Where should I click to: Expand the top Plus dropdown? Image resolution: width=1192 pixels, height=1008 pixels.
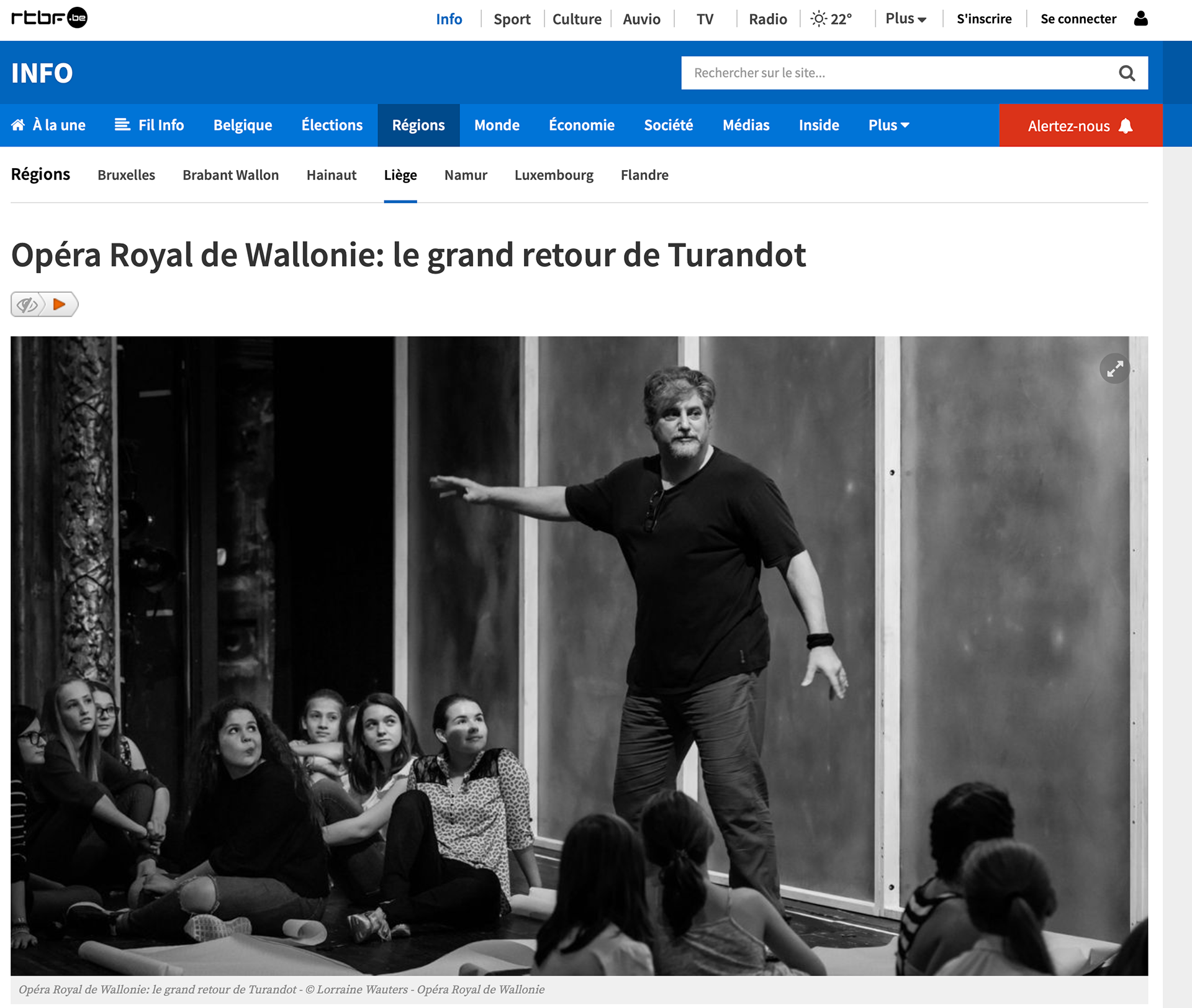tap(906, 19)
